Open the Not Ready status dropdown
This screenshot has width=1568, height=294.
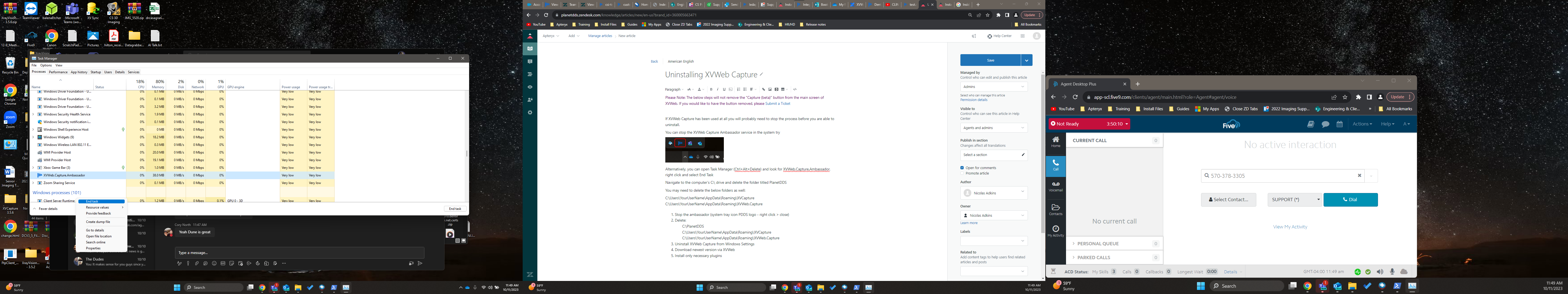click(x=1089, y=124)
